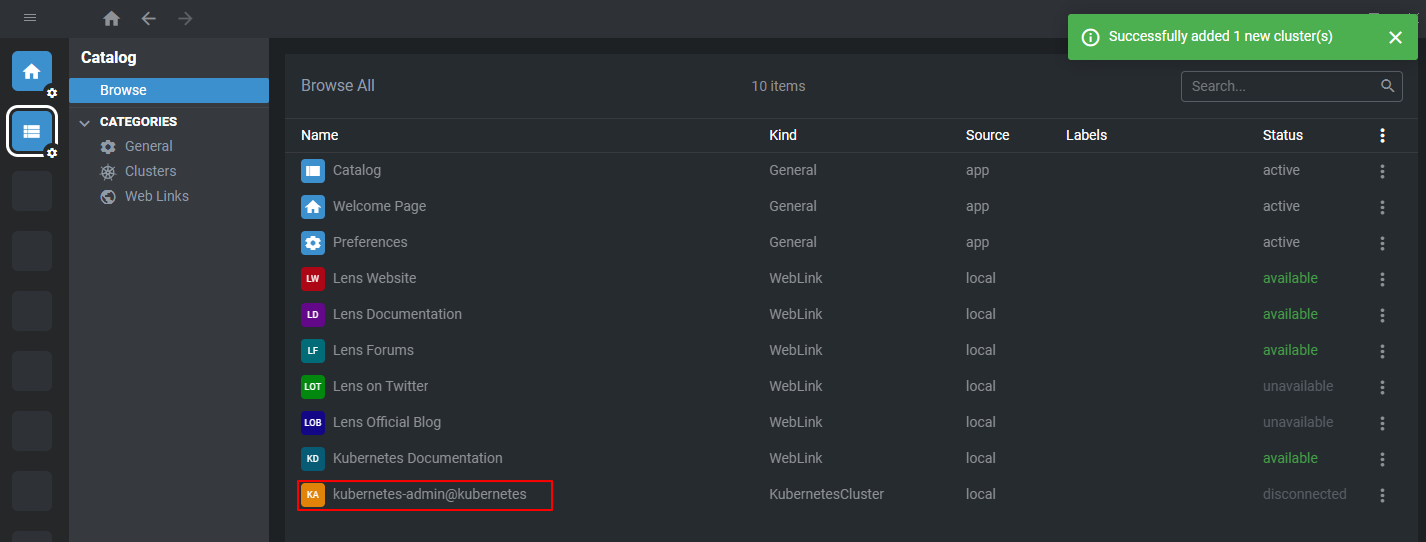Open actions menu for Welcome Page row
Screen dimensions: 1426x542
(x=1383, y=207)
